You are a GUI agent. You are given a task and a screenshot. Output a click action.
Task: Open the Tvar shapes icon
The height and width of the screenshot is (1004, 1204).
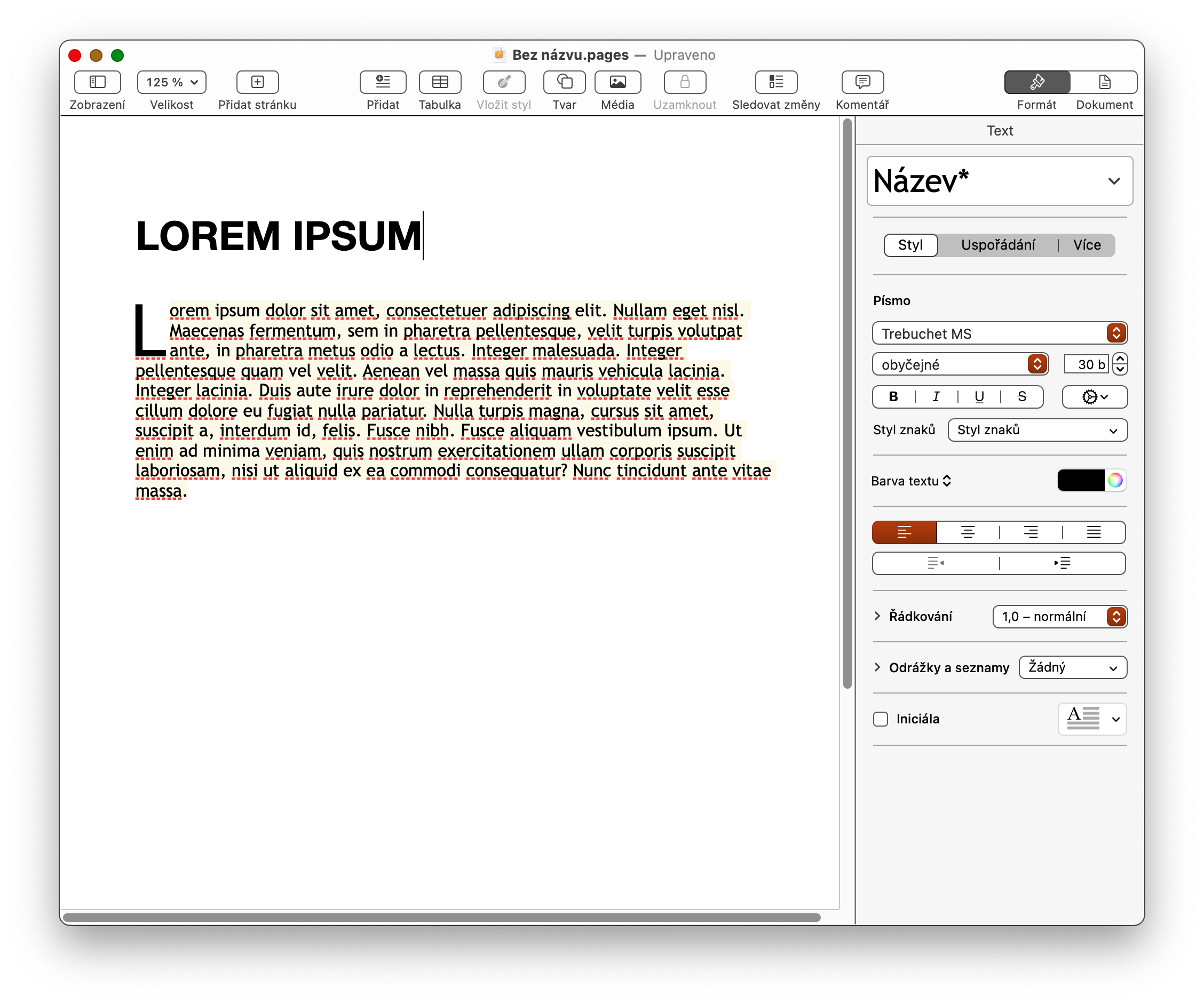tap(564, 82)
